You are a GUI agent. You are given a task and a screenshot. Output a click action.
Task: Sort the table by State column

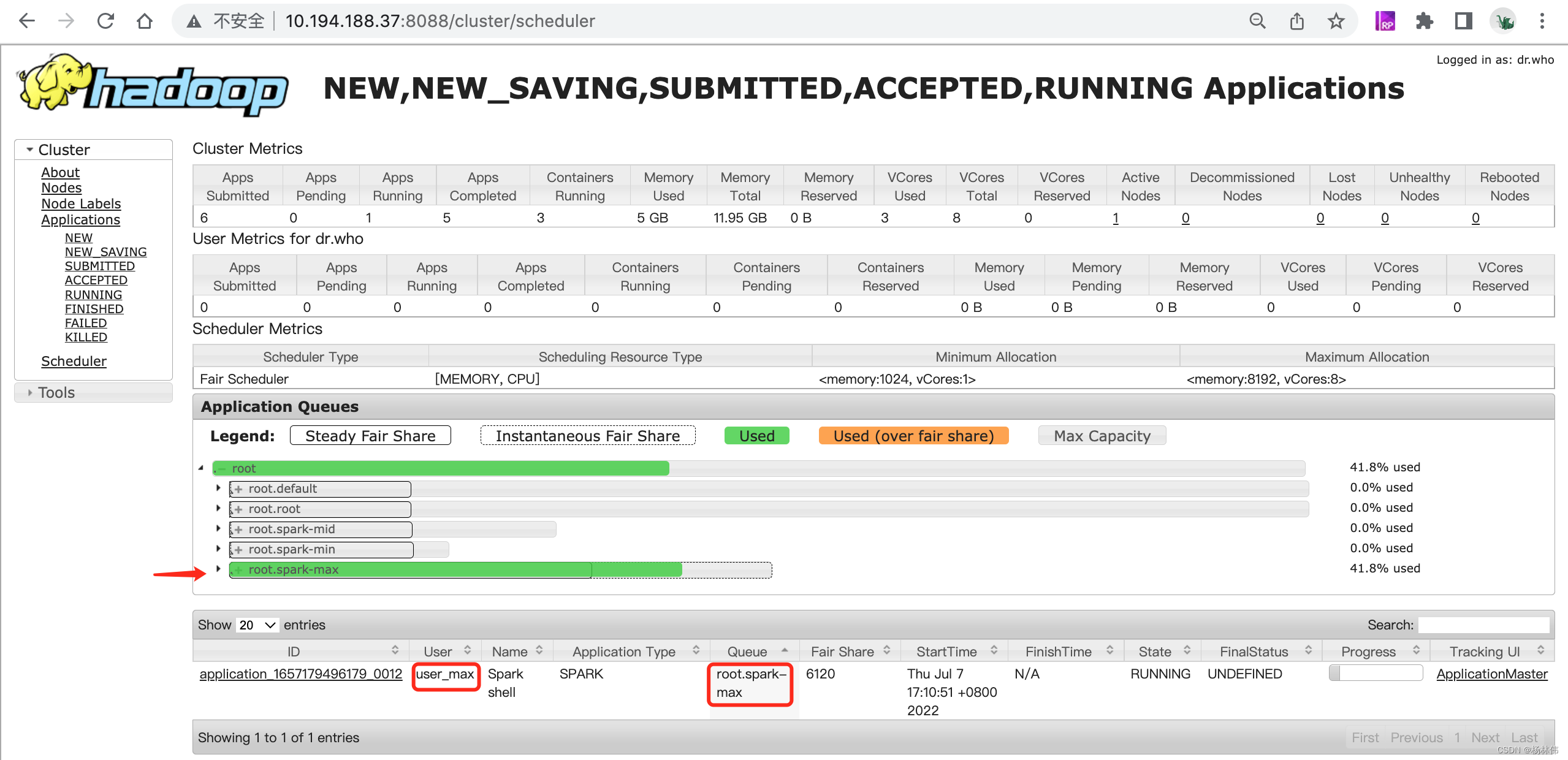pyautogui.click(x=1155, y=651)
